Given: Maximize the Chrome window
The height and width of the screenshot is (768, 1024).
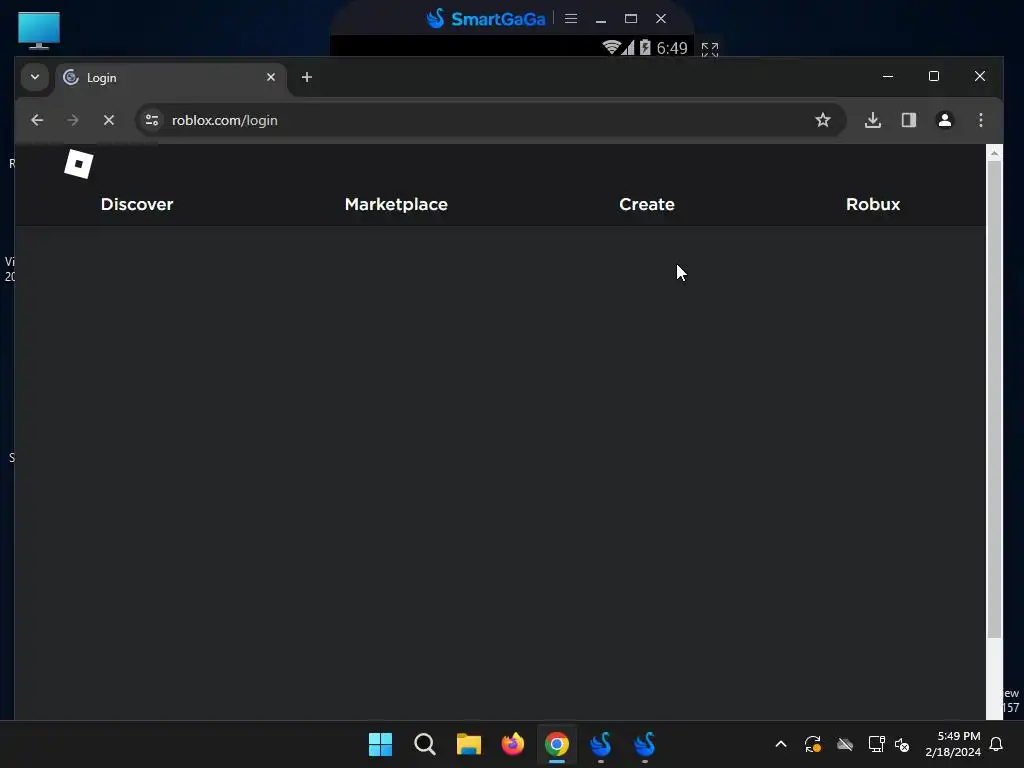Looking at the screenshot, I should tap(934, 76).
